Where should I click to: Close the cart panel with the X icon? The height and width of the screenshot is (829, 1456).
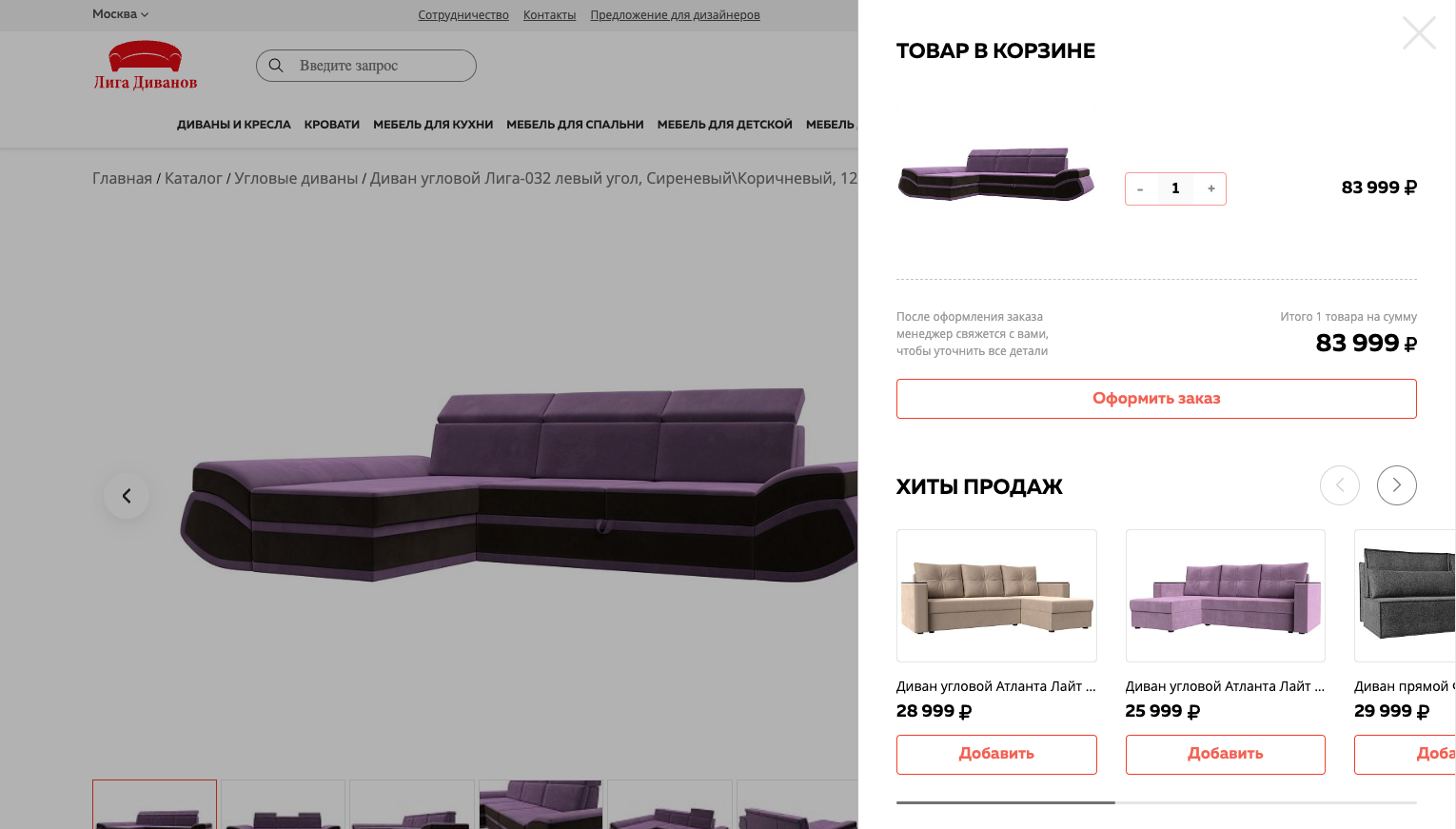(1419, 33)
